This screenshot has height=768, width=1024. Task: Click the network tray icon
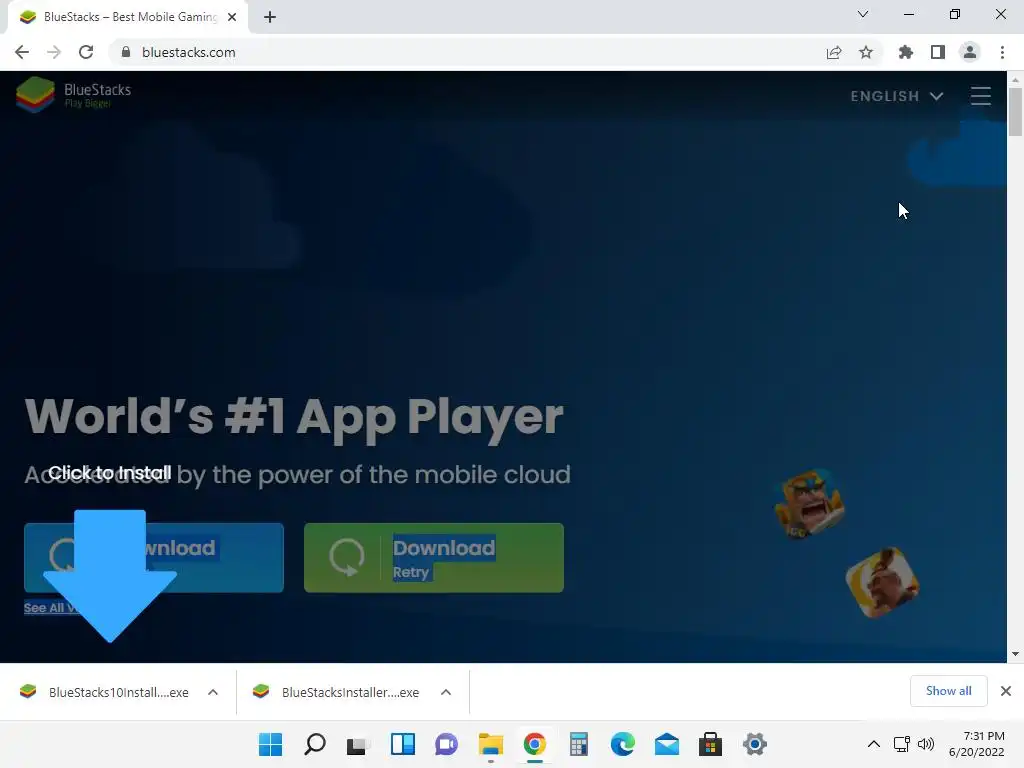click(x=902, y=744)
